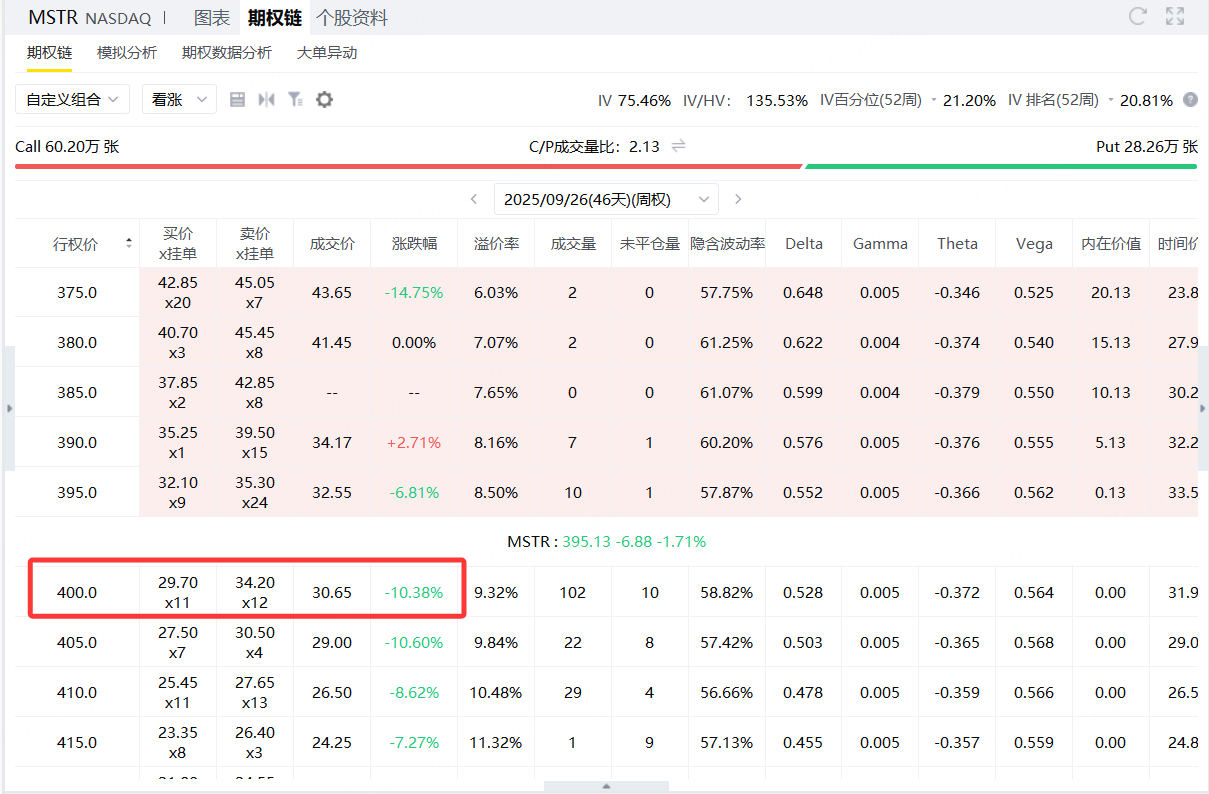The width and height of the screenshot is (1209, 794).
Task: Go to previous expiration date arrow
Action: (x=474, y=199)
